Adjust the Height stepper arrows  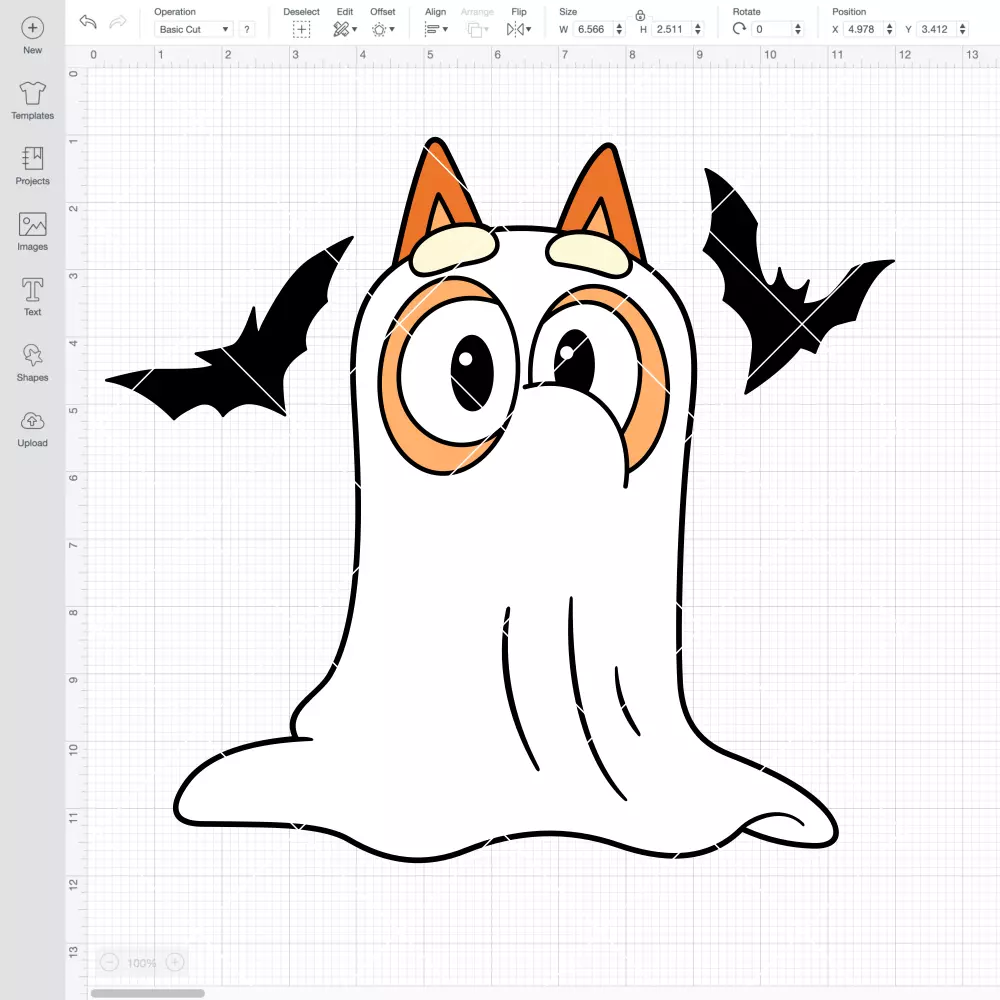698,29
